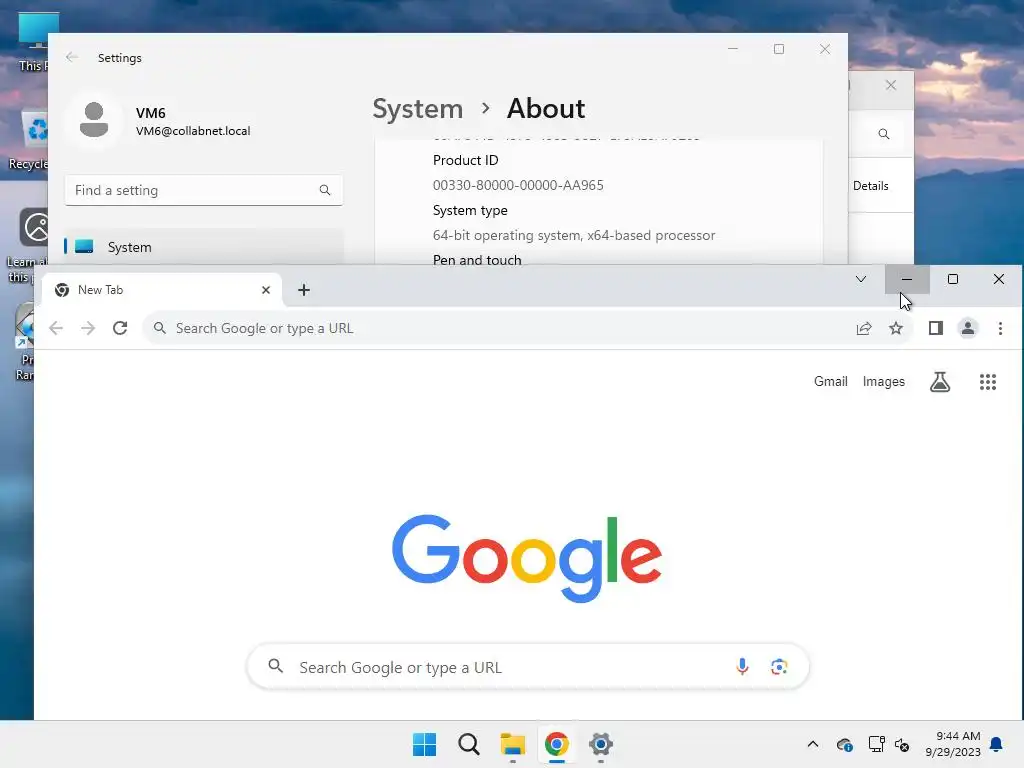Go forward in Chrome history

click(88, 328)
